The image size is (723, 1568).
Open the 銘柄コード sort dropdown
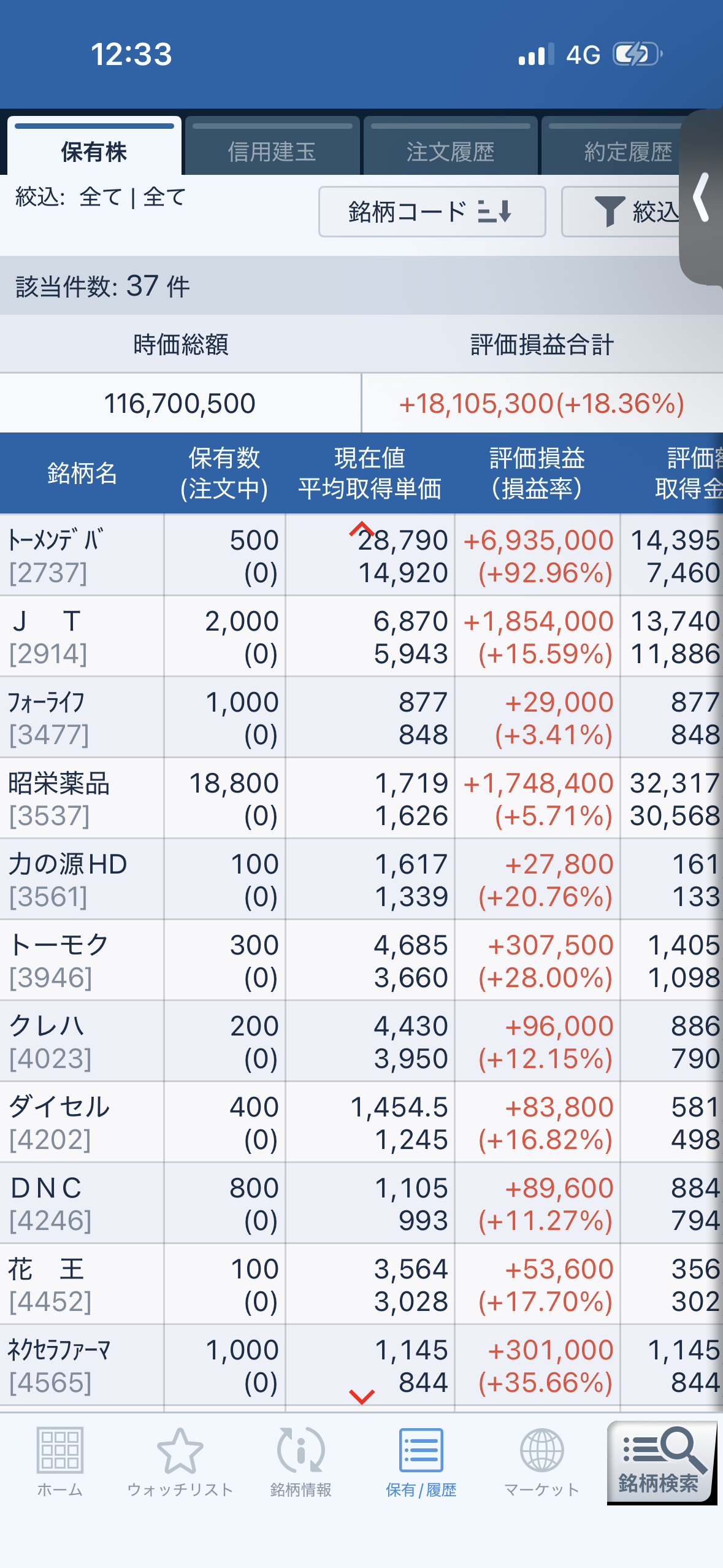click(x=432, y=212)
